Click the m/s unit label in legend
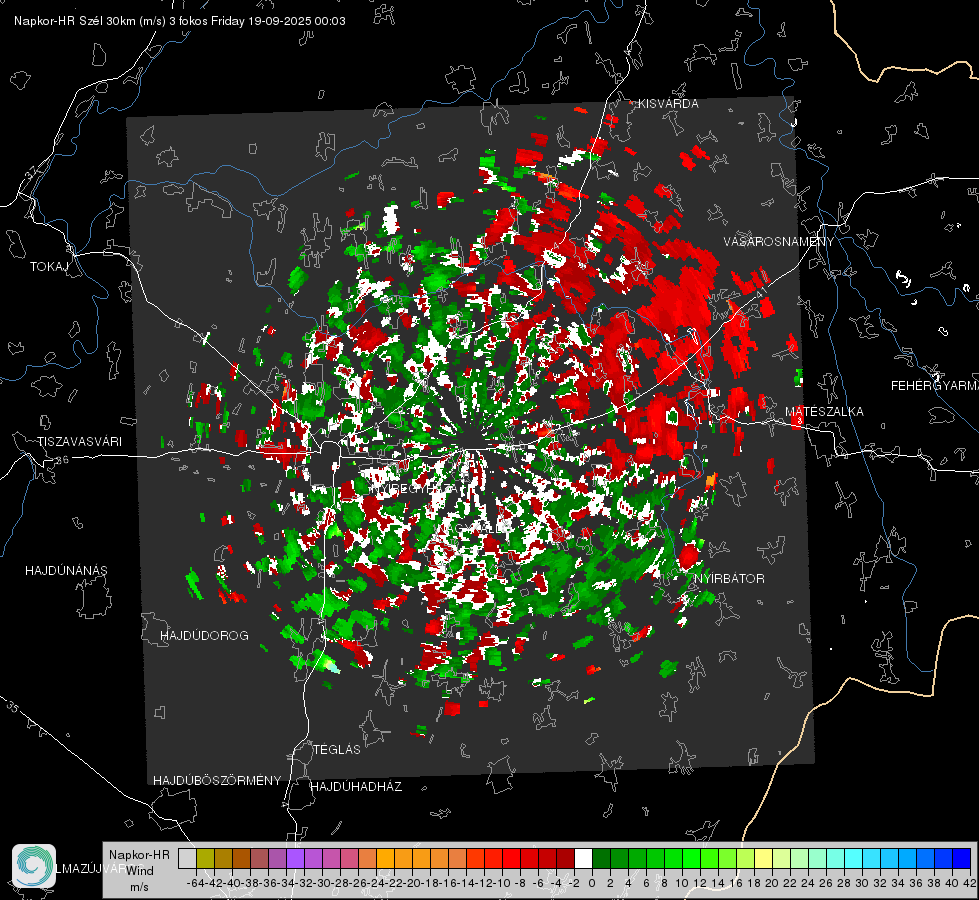 (139, 887)
